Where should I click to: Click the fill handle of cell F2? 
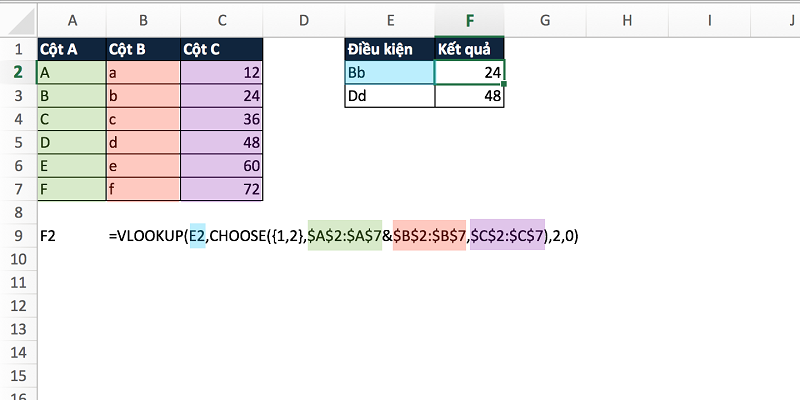click(x=505, y=84)
